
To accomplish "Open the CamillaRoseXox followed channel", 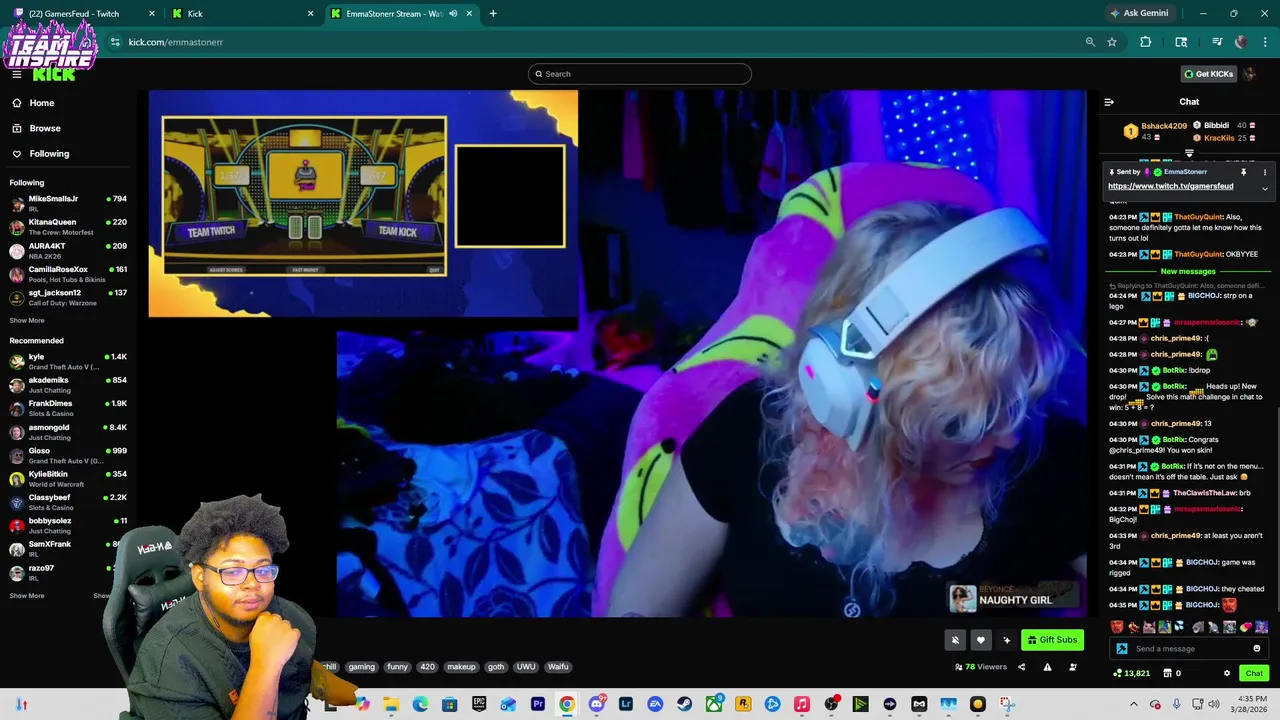I will 68,273.
